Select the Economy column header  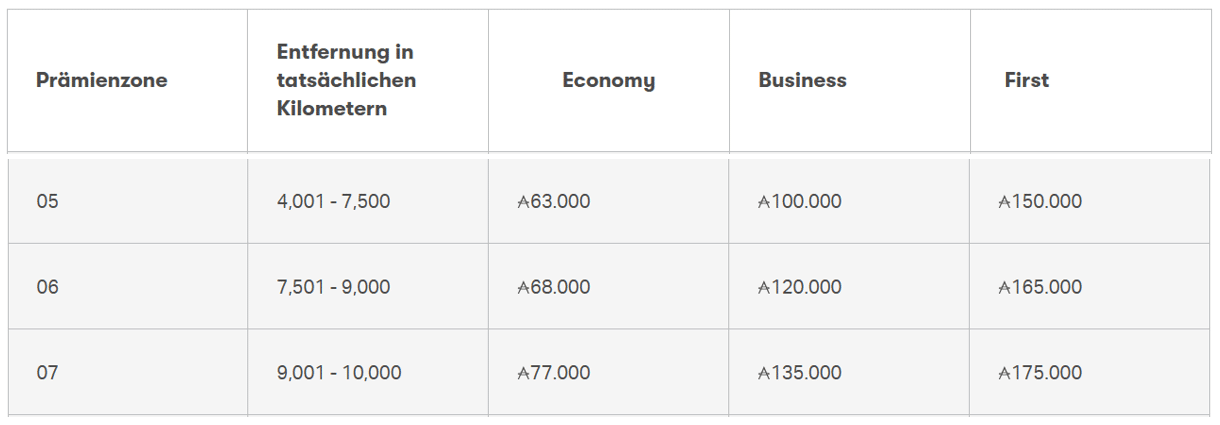[x=608, y=80]
